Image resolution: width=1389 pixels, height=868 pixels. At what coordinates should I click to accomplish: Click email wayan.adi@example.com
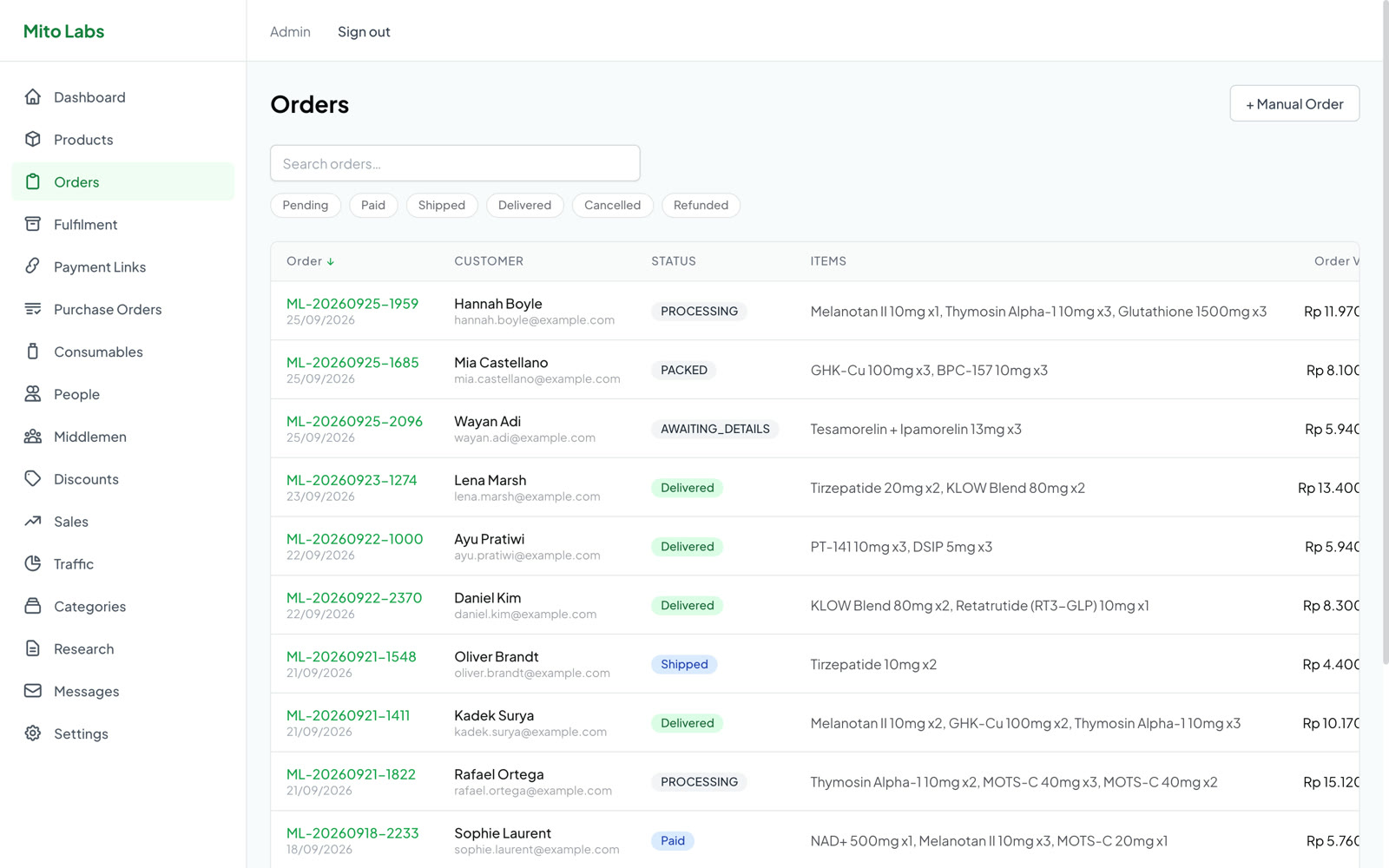click(x=524, y=438)
